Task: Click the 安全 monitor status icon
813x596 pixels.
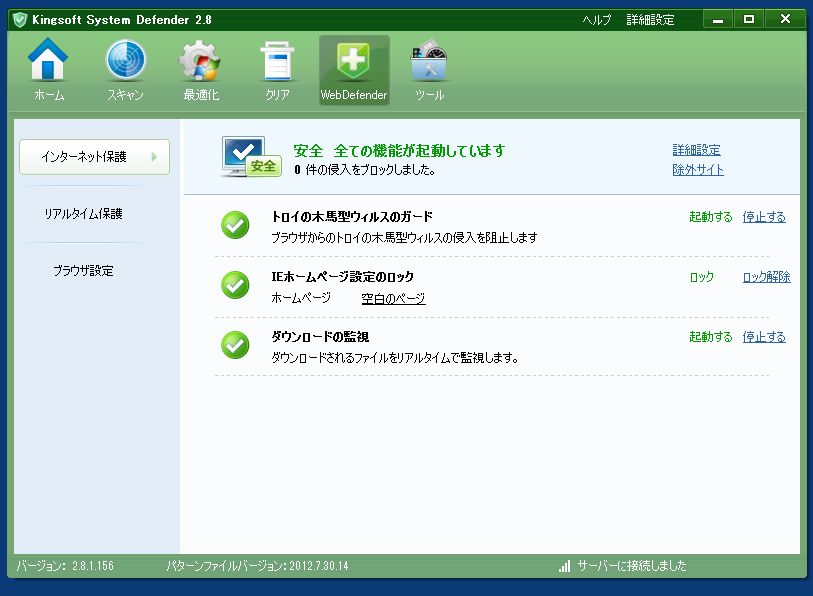Action: click(251, 157)
